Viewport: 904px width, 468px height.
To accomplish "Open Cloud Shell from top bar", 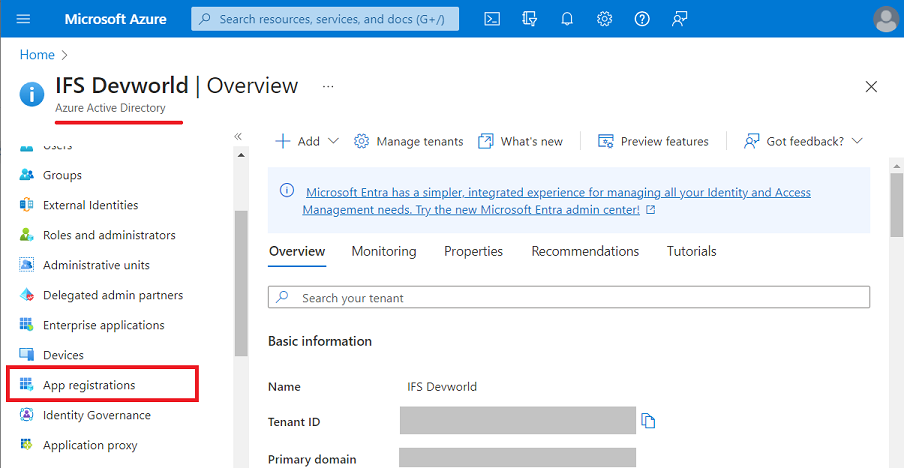I will (x=491, y=19).
